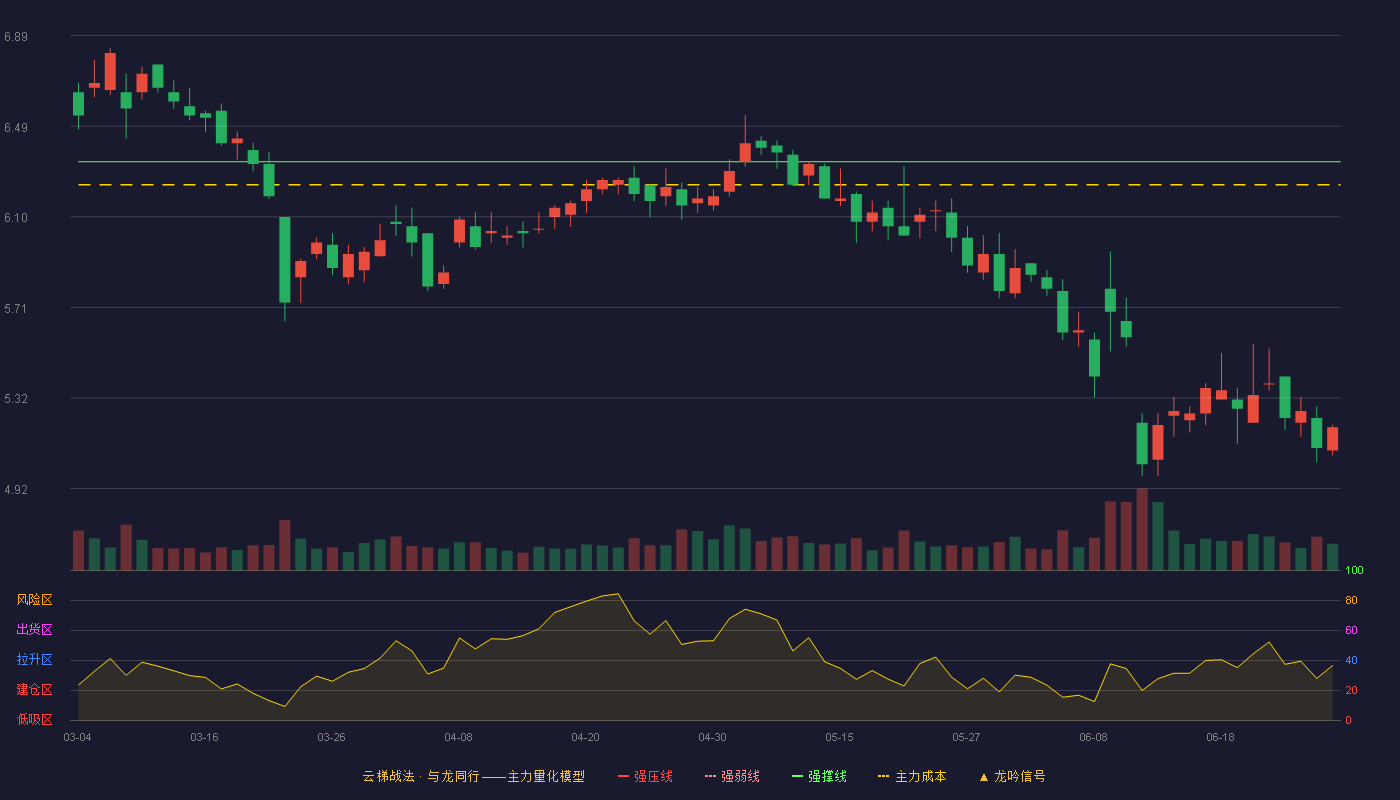Screen dimensions: 1400x800
Task: Click the red 20 indicator scale value
Action: coord(1351,690)
